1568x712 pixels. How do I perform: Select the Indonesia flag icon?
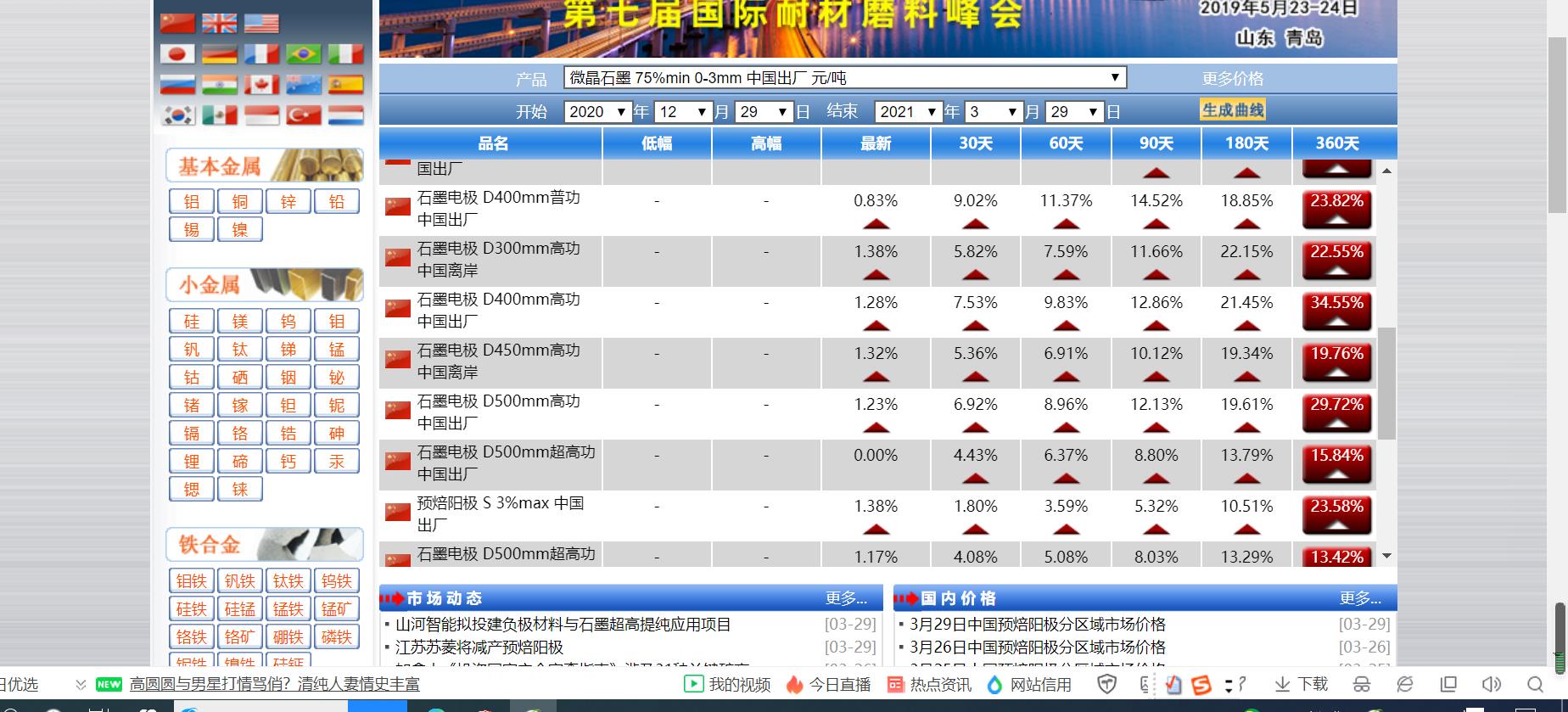click(261, 115)
